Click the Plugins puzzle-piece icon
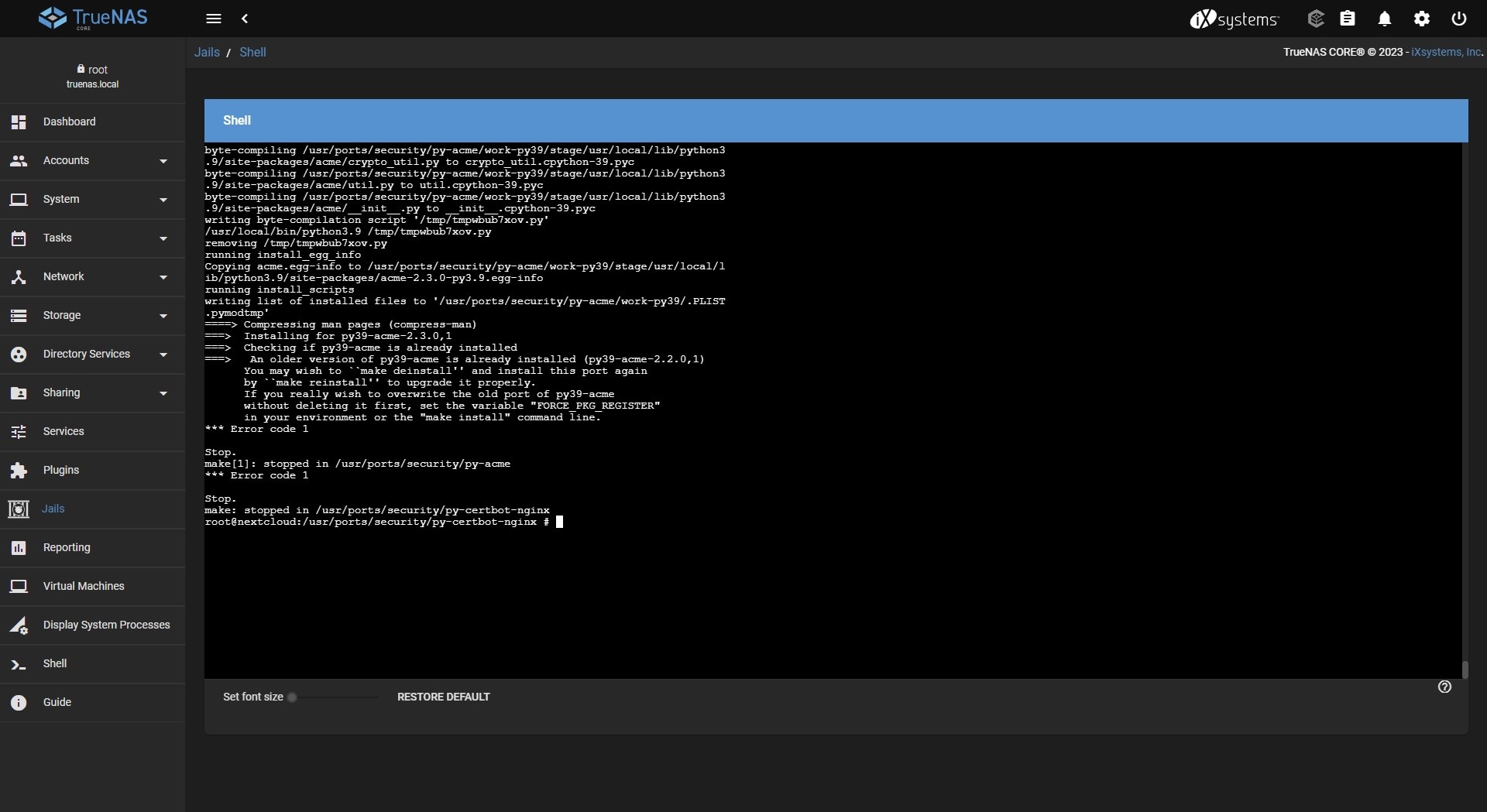 19,471
